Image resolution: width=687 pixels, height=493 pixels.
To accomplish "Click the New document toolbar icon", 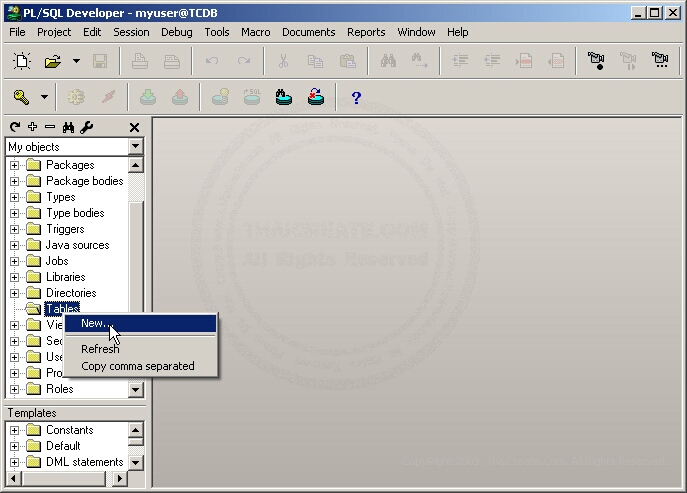I will click(21, 62).
